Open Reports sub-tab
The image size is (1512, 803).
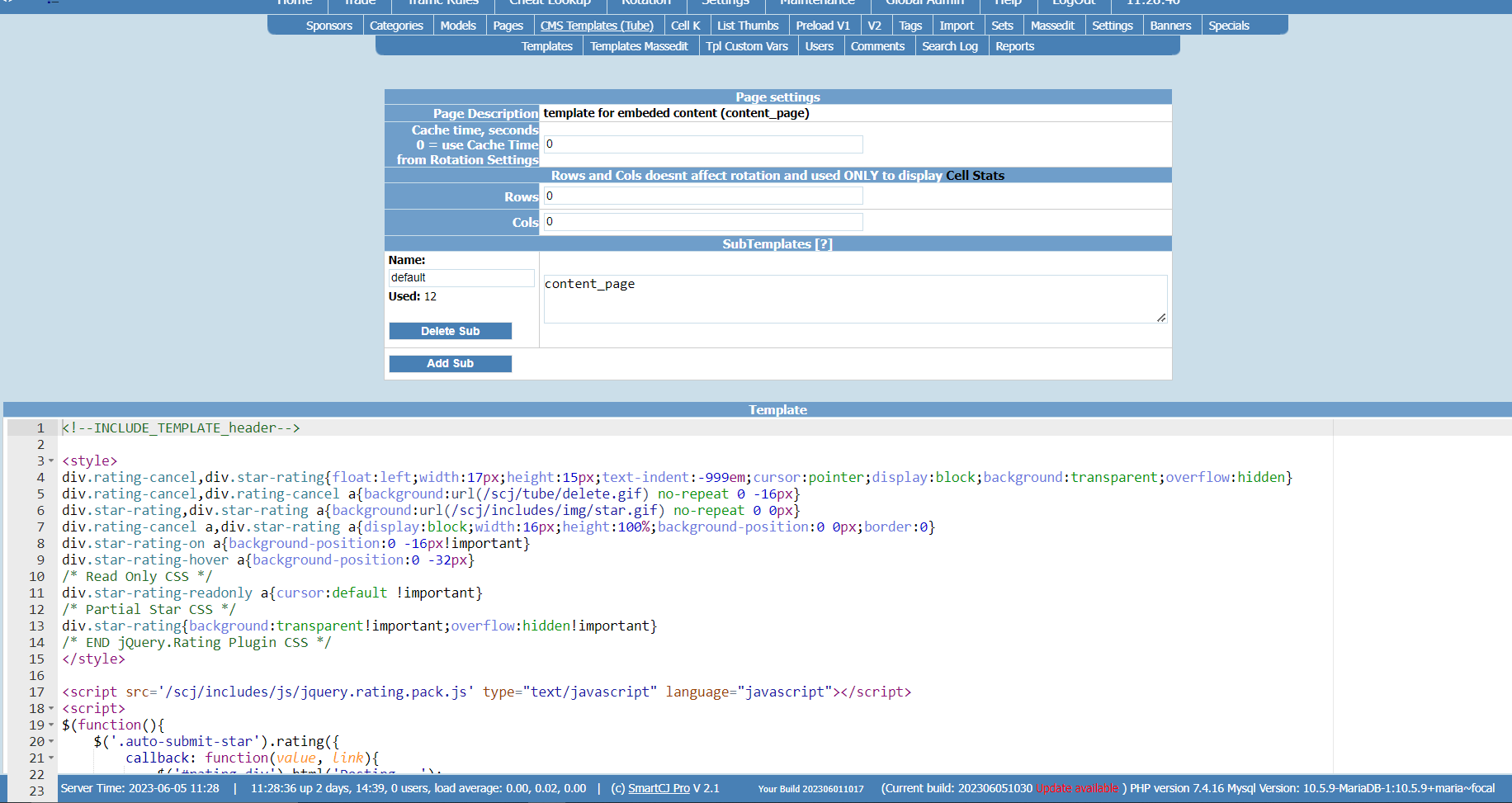pos(1014,46)
